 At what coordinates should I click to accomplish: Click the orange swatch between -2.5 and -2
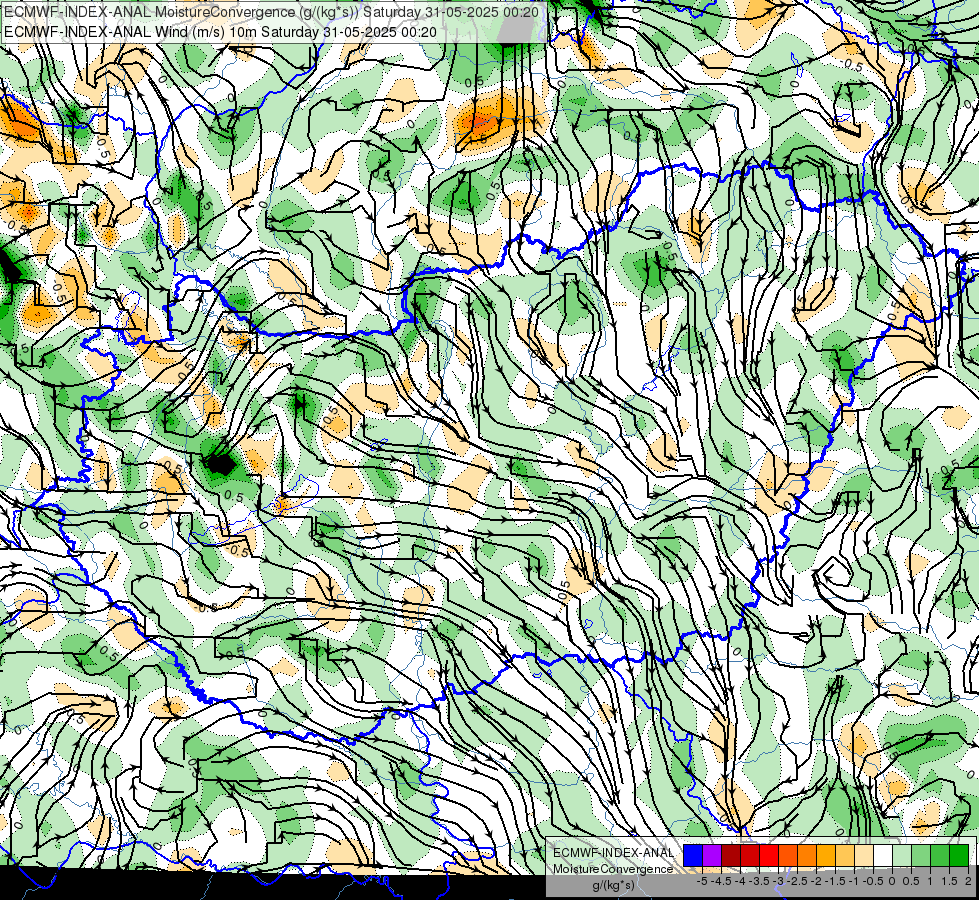click(807, 856)
